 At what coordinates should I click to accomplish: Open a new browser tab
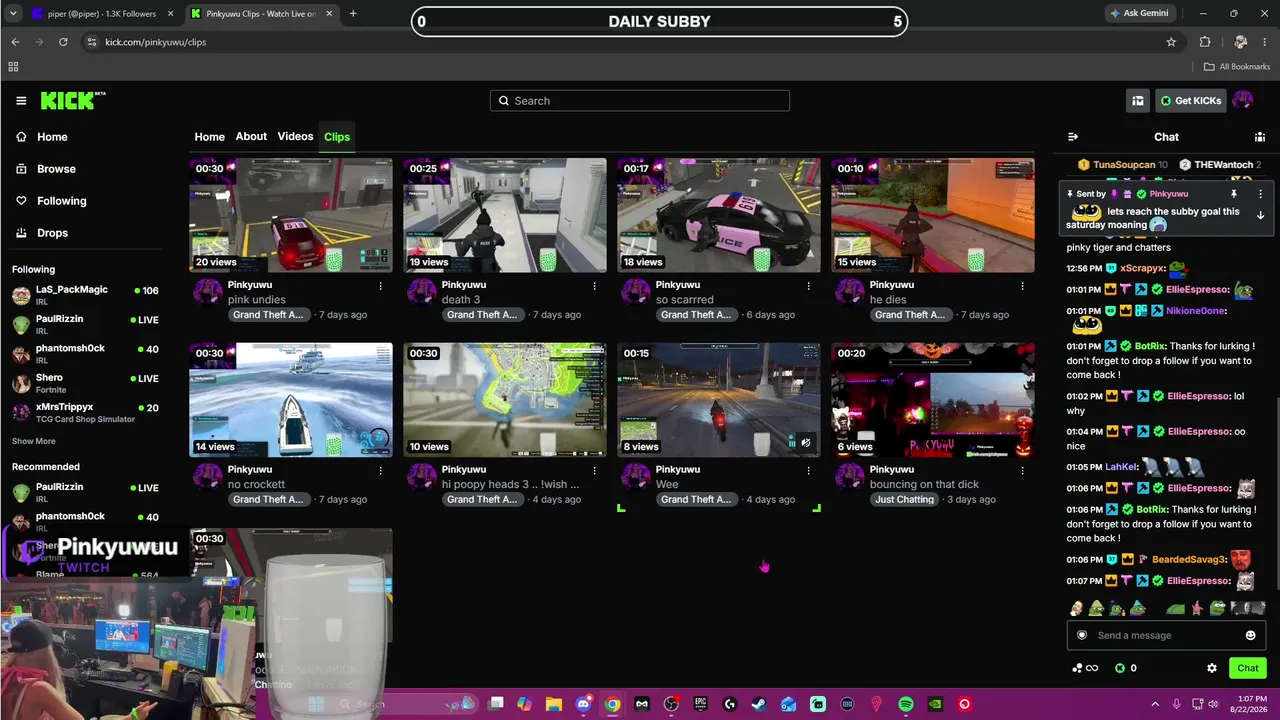[x=353, y=14]
